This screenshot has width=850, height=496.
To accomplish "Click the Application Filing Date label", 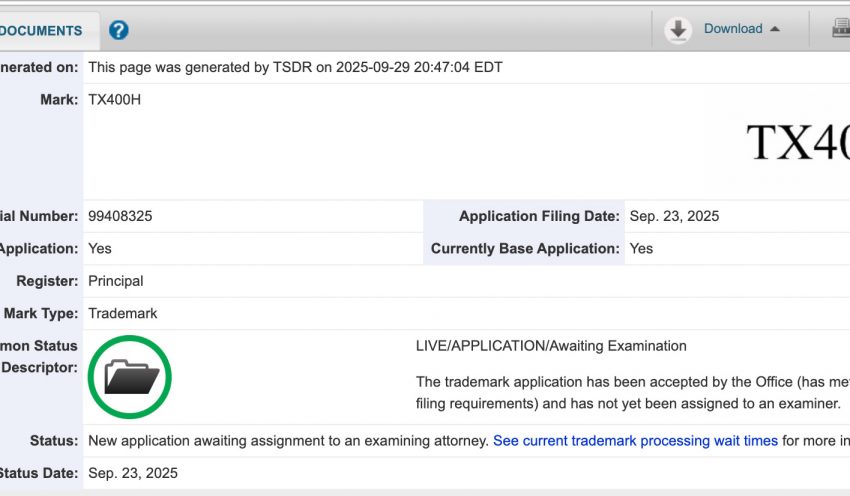I will tap(539, 216).
